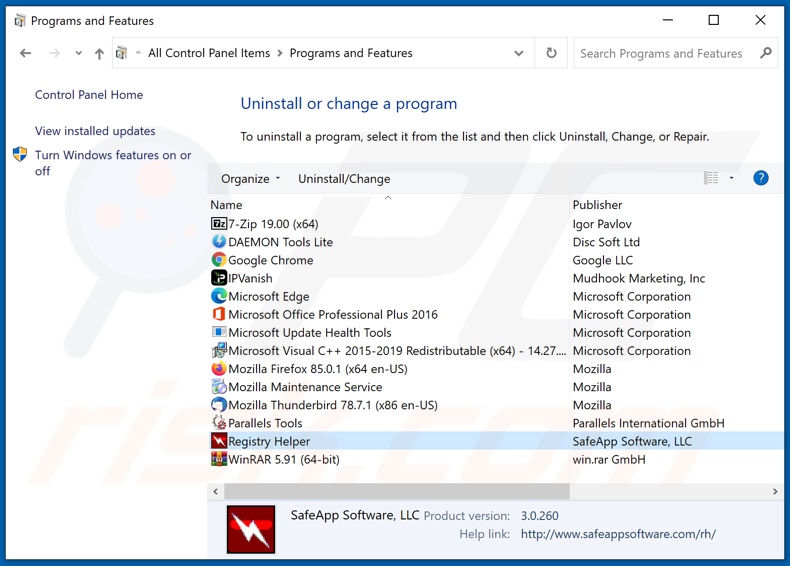Expand the view options dropdown arrow
The image size is (790, 566).
click(732, 178)
